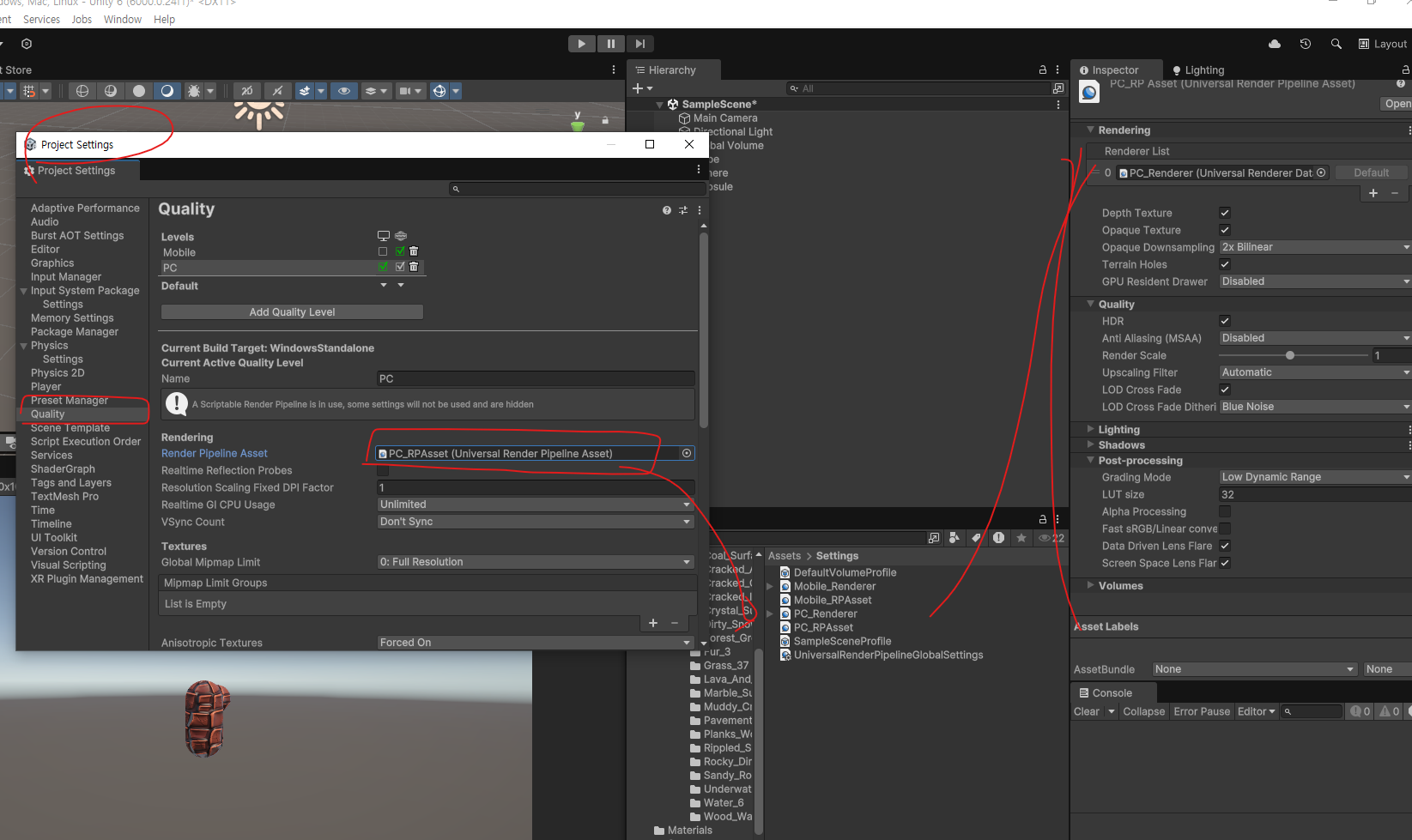Select shaded draw mode solid circle icon
Viewport: 1412px width, 840px height.
click(x=139, y=91)
